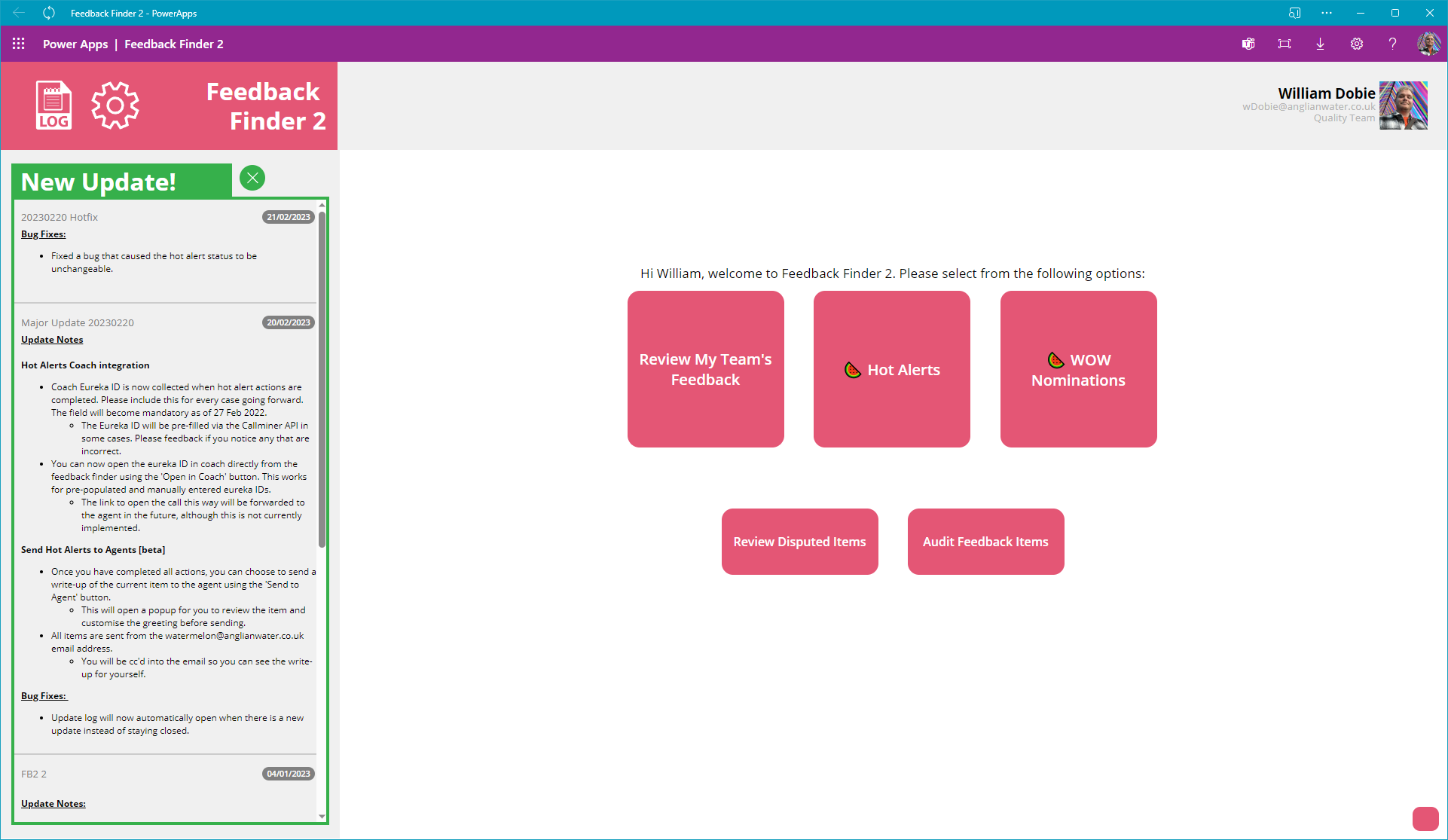Open Audit Feedback Items

pyautogui.click(x=985, y=542)
